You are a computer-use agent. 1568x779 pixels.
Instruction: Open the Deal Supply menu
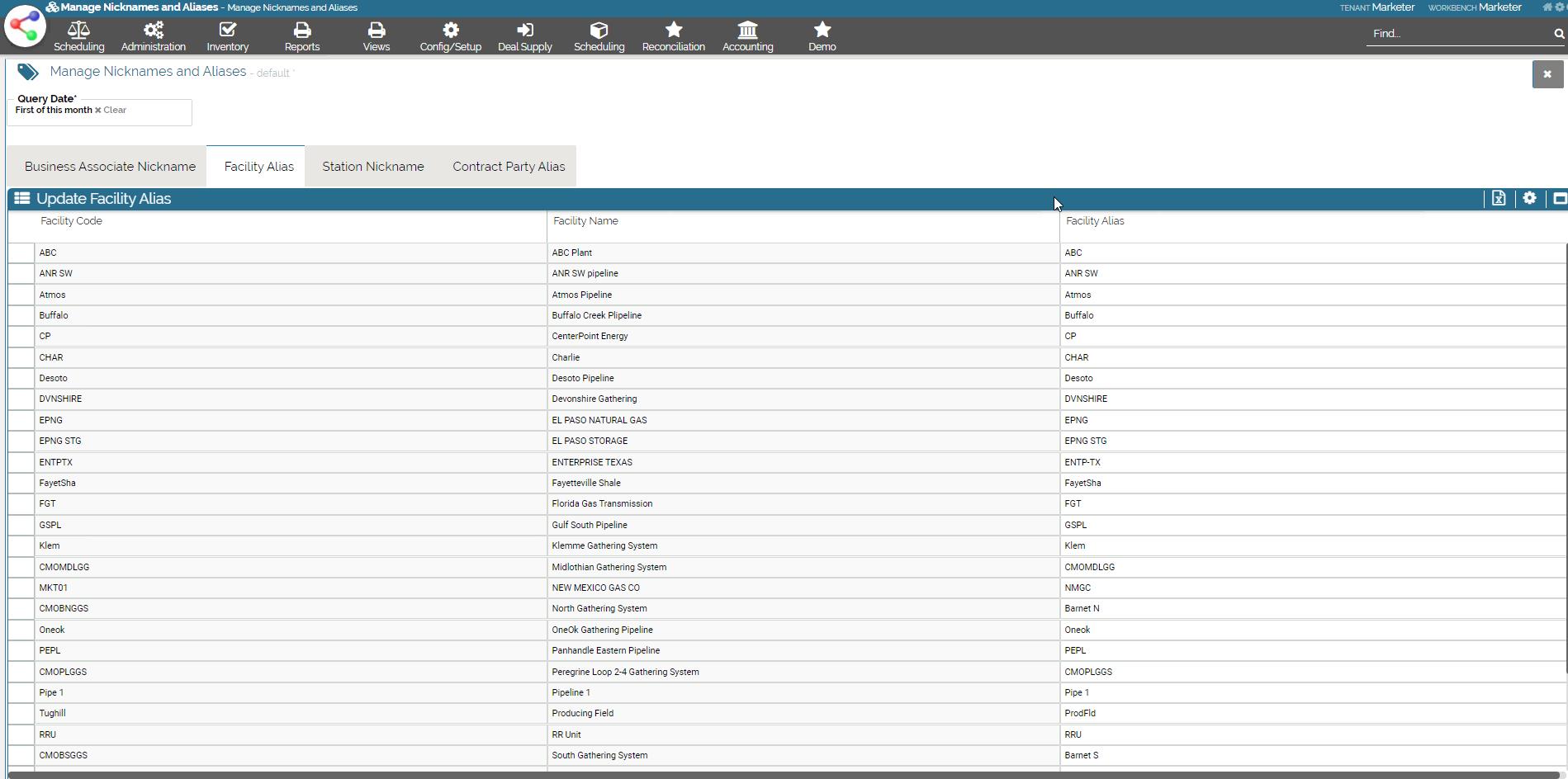(x=524, y=36)
